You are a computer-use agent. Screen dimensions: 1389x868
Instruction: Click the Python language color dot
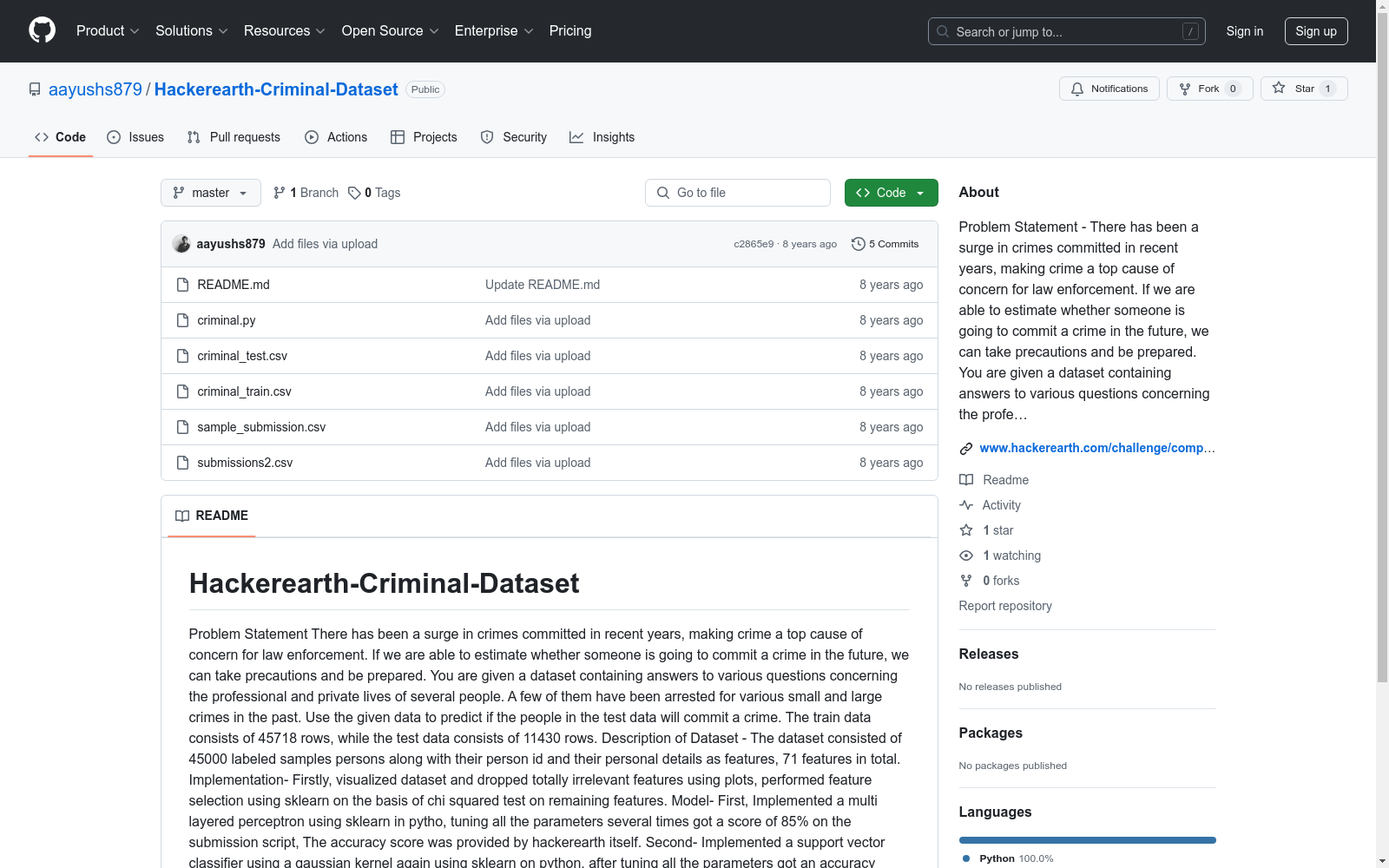point(966,858)
